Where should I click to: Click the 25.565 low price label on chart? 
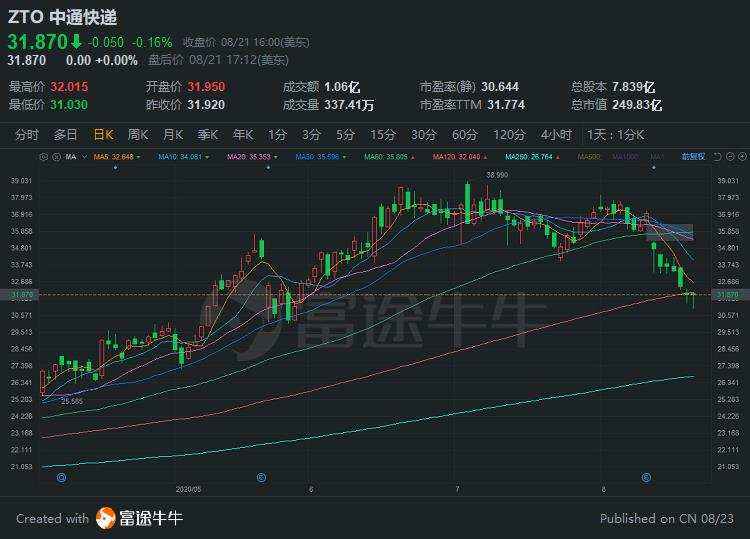pos(72,401)
